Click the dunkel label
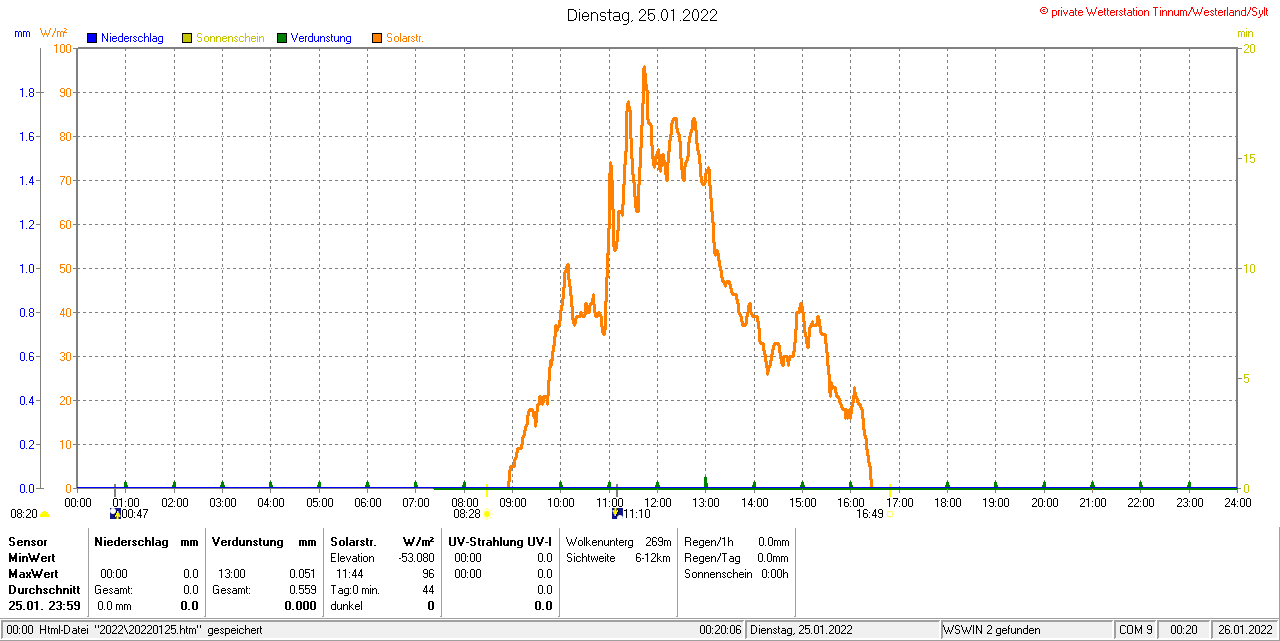This screenshot has height=641, width=1280. tap(345, 605)
